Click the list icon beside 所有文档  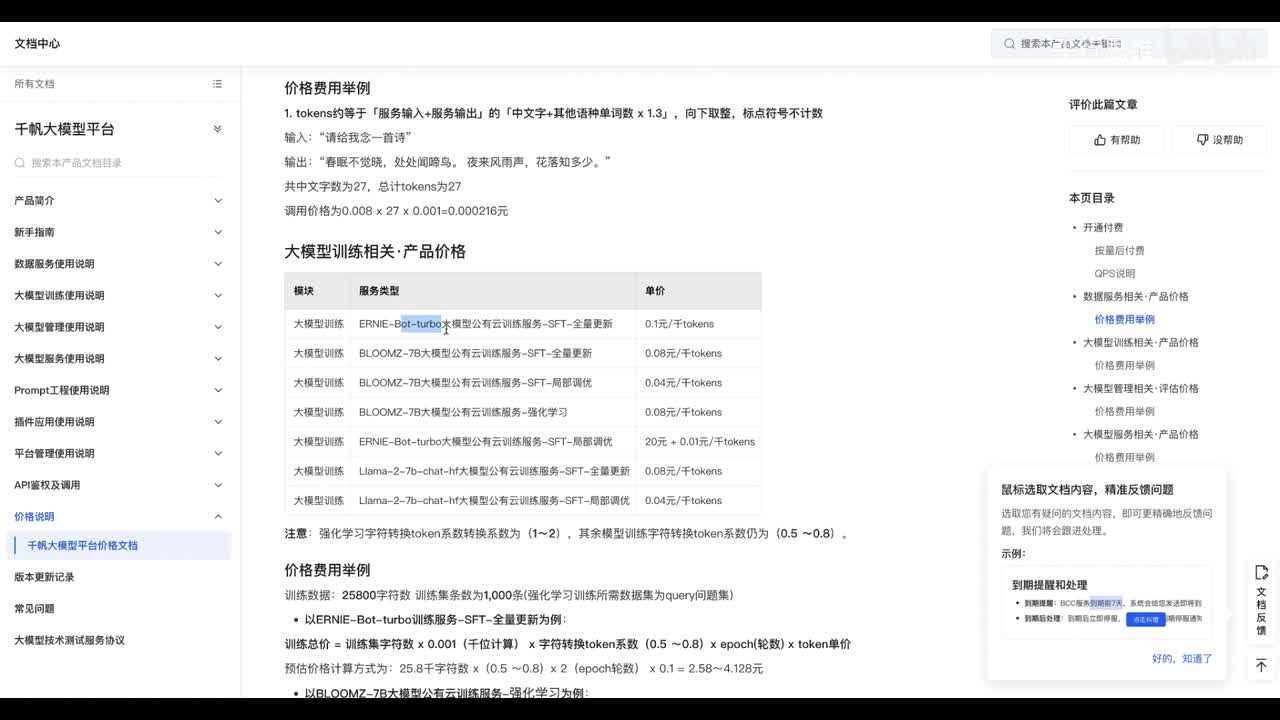click(x=217, y=84)
